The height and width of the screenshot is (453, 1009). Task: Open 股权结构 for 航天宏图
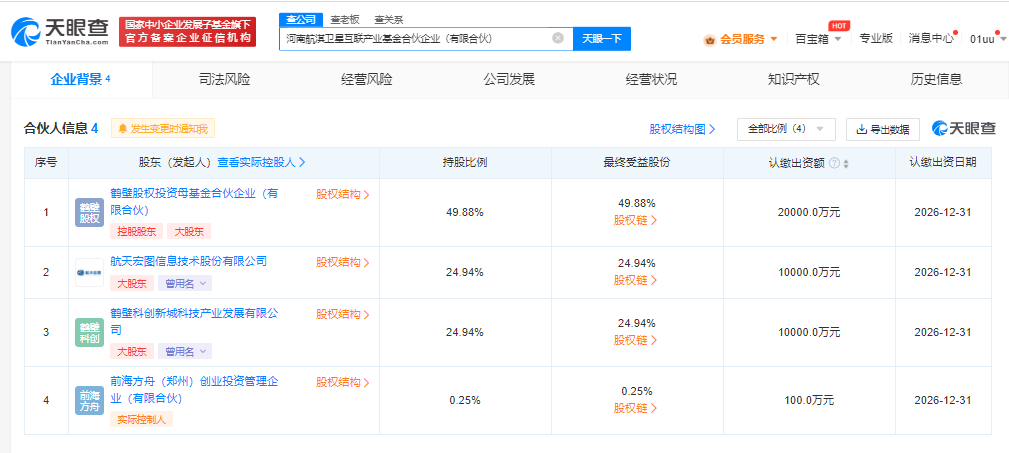tap(343, 263)
